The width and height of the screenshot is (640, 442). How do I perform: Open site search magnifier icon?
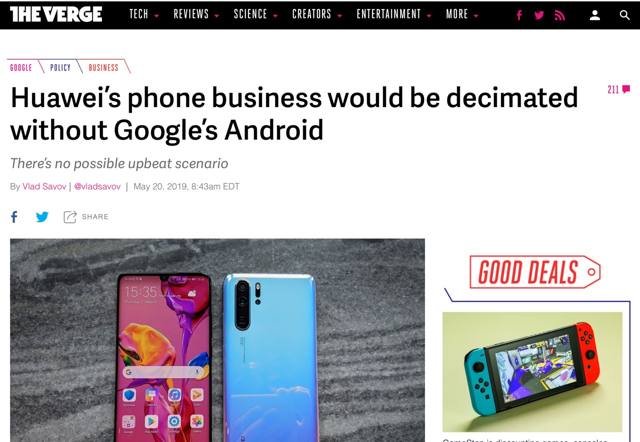coord(624,15)
